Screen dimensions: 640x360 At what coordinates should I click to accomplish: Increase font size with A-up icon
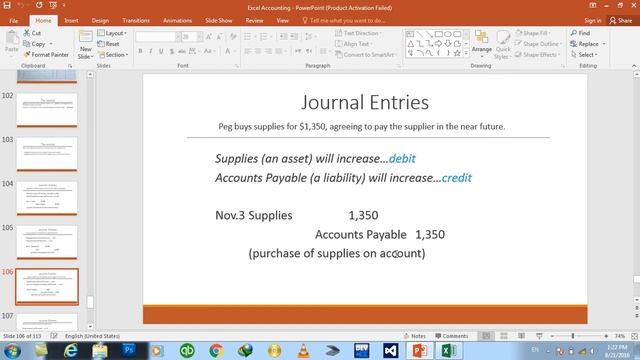(209, 37)
